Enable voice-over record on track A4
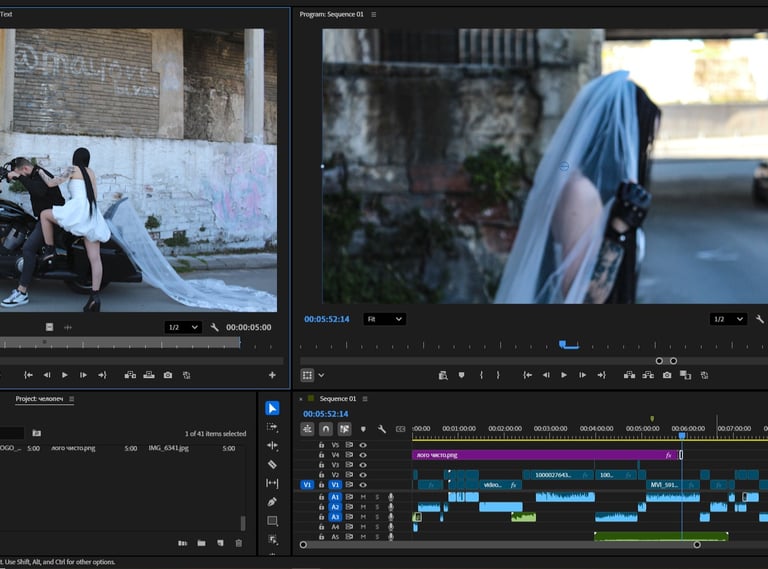 [391, 527]
